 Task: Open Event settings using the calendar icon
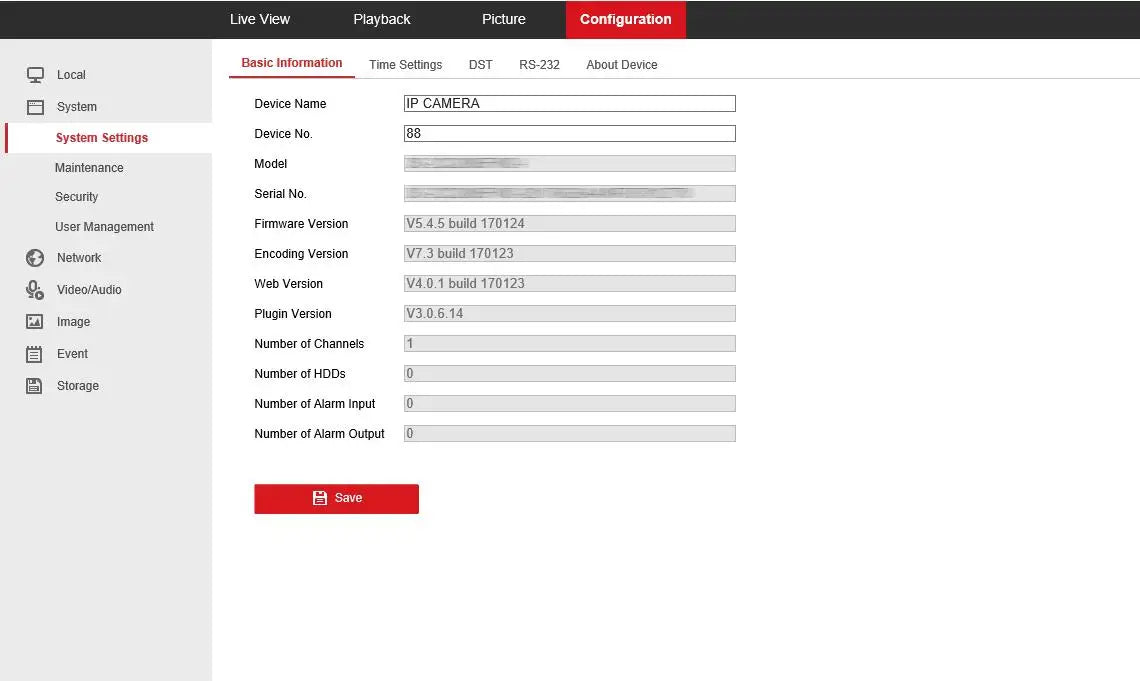coord(34,353)
